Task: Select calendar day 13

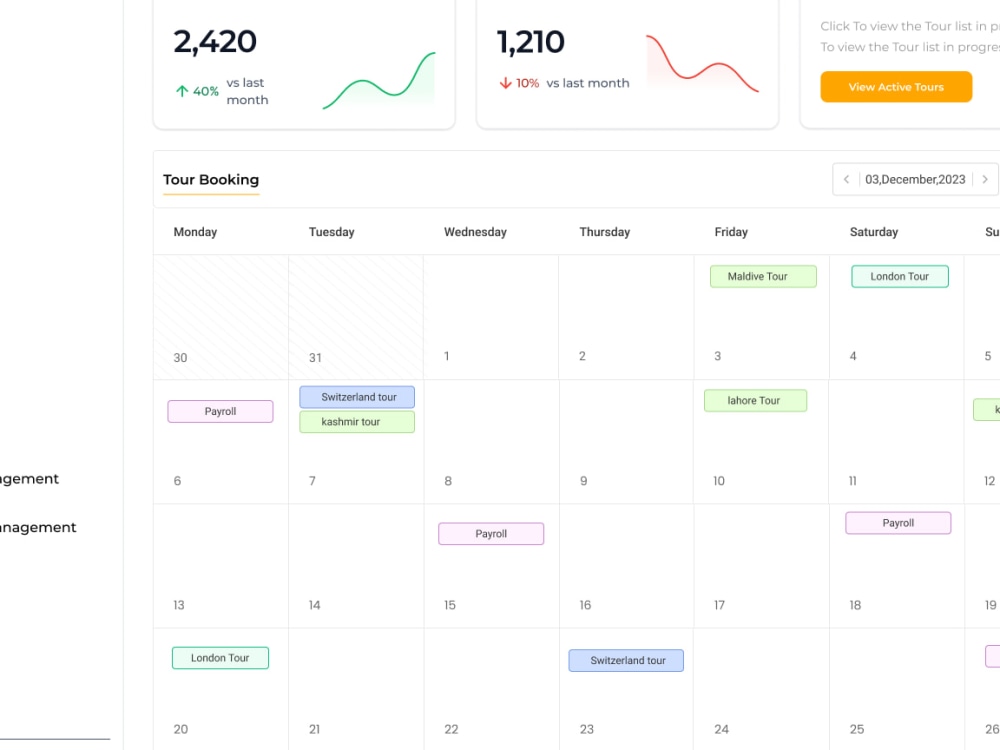Action: pos(221,566)
